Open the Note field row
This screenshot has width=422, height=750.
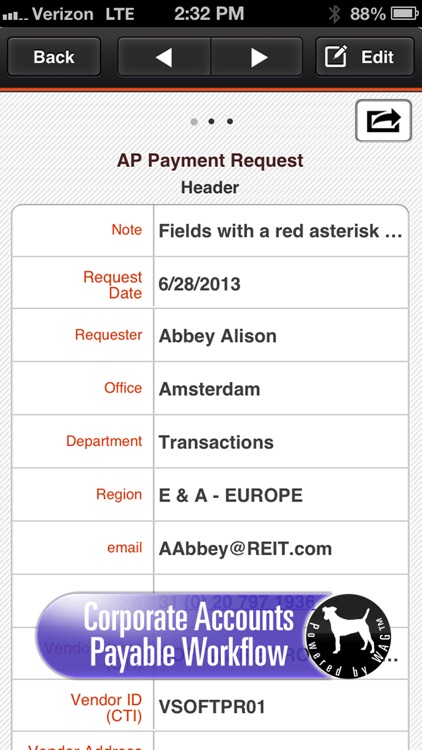click(x=210, y=231)
